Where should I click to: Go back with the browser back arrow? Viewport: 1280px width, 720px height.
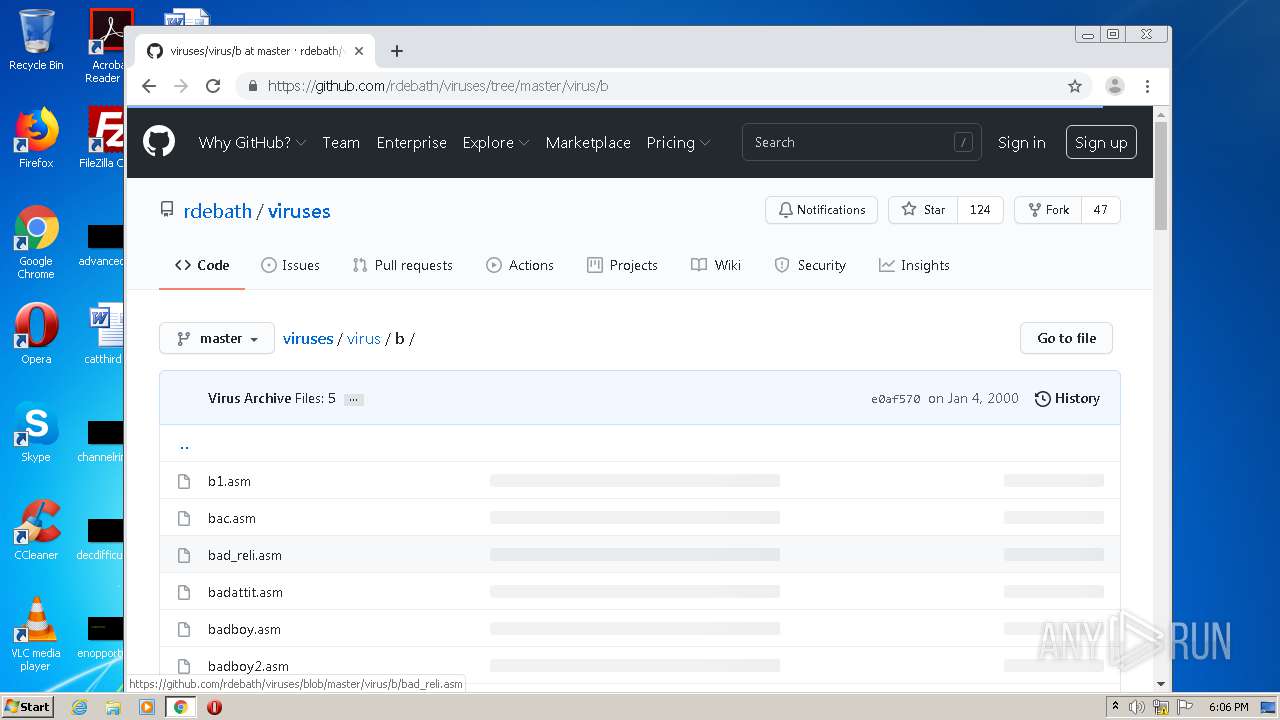pos(149,86)
